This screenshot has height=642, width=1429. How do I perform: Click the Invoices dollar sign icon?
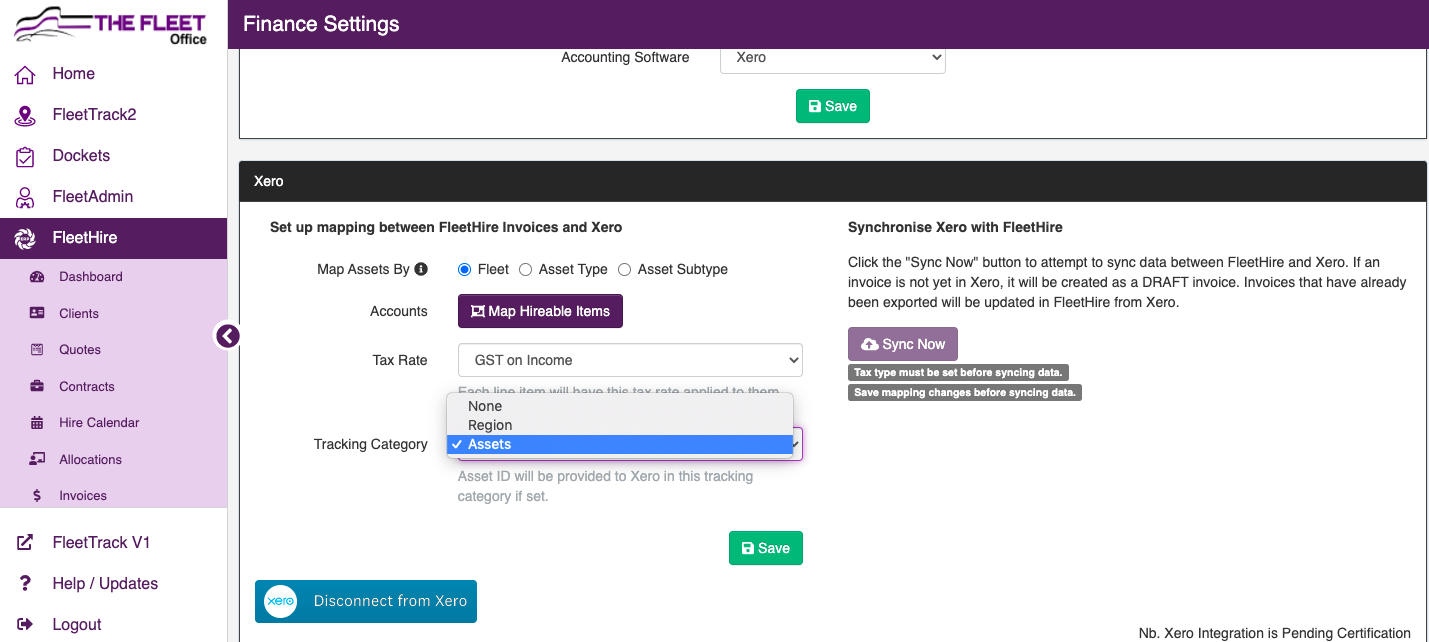pyautogui.click(x=38, y=496)
